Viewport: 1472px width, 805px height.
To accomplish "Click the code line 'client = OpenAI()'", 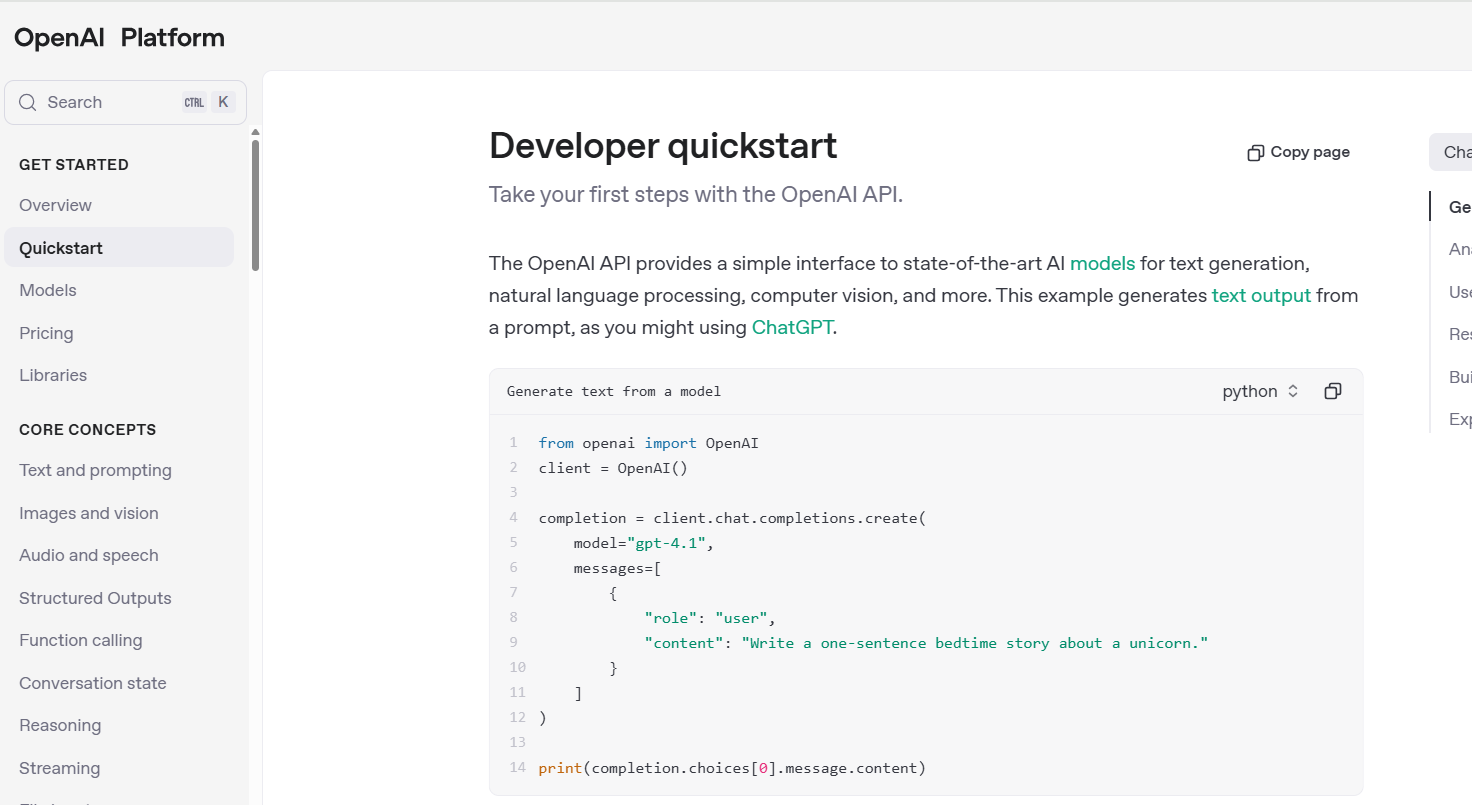I will 613,468.
